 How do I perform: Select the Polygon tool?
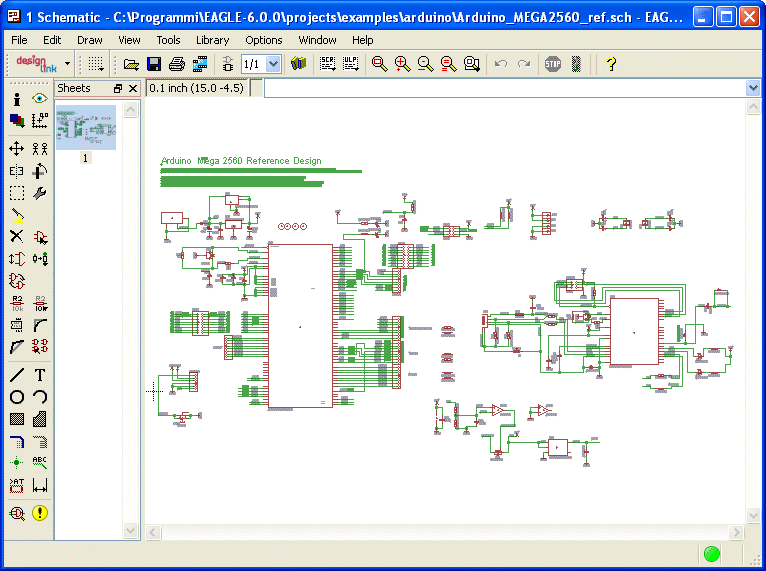tap(40, 419)
